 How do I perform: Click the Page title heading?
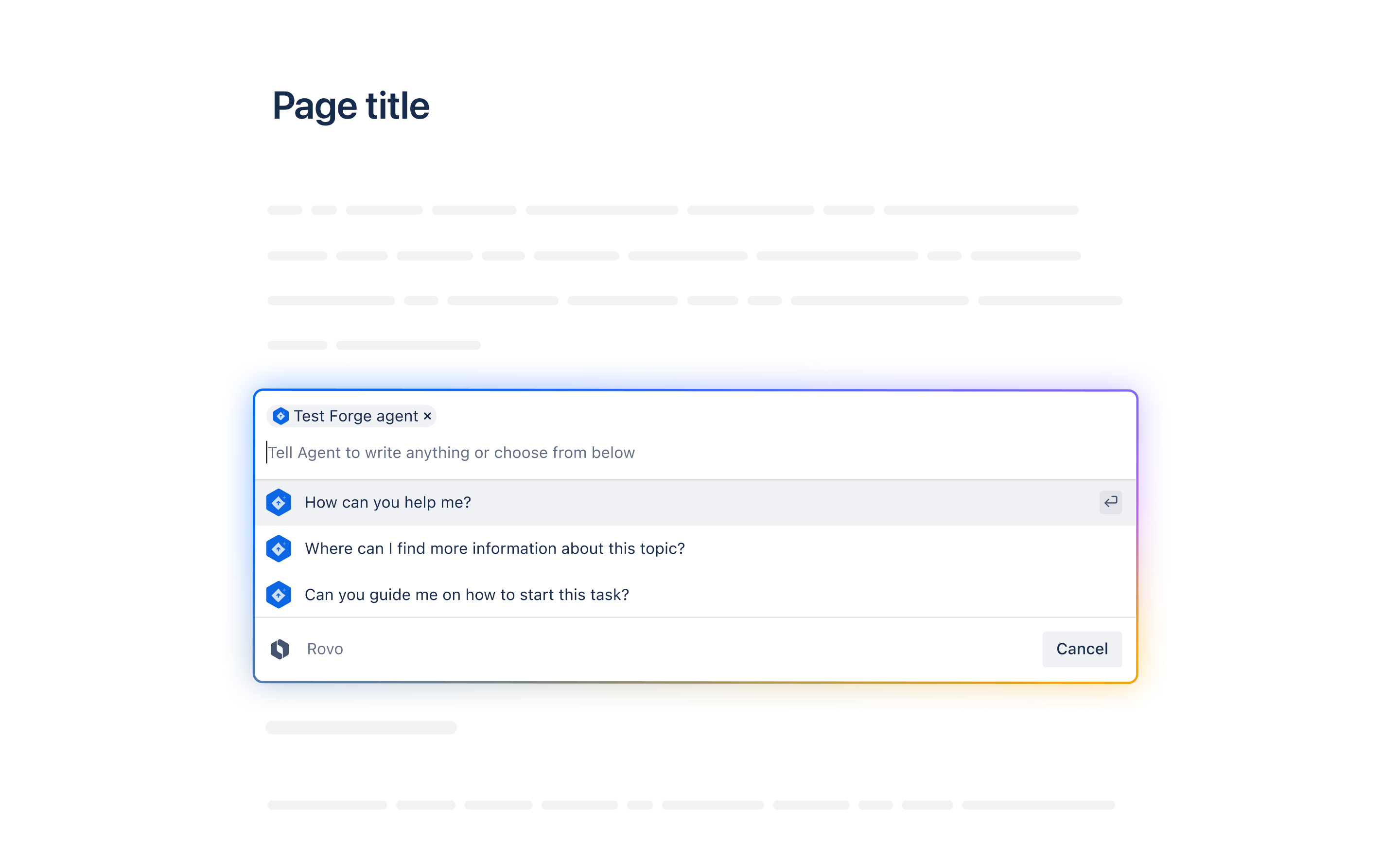[x=350, y=106]
